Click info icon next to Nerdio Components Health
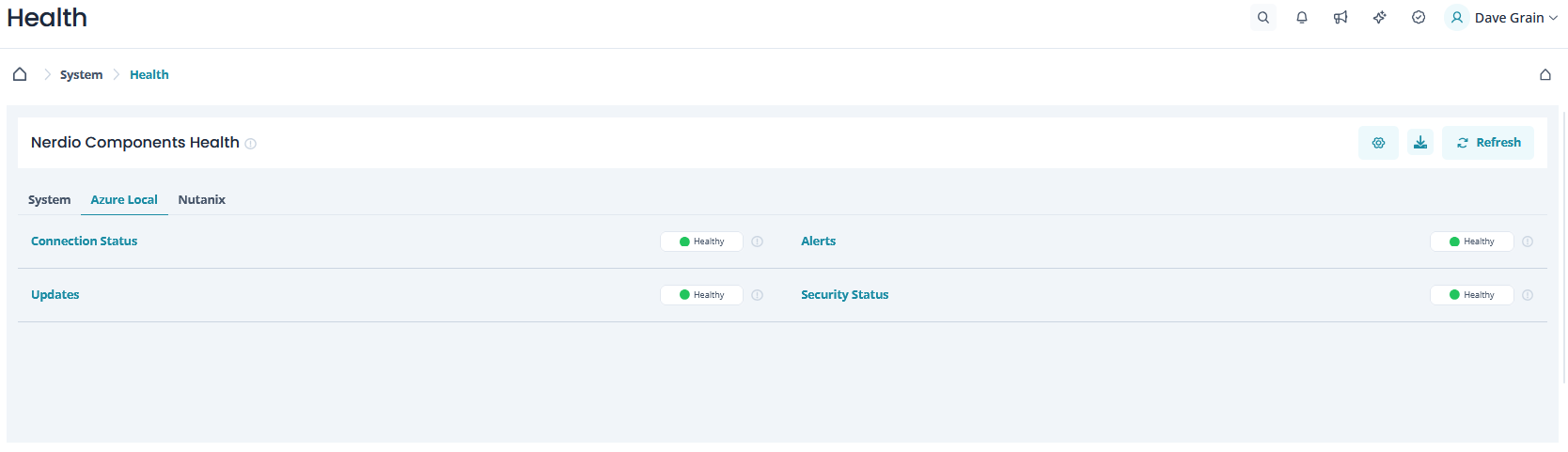Image resolution: width=1568 pixels, height=452 pixels. point(251,144)
